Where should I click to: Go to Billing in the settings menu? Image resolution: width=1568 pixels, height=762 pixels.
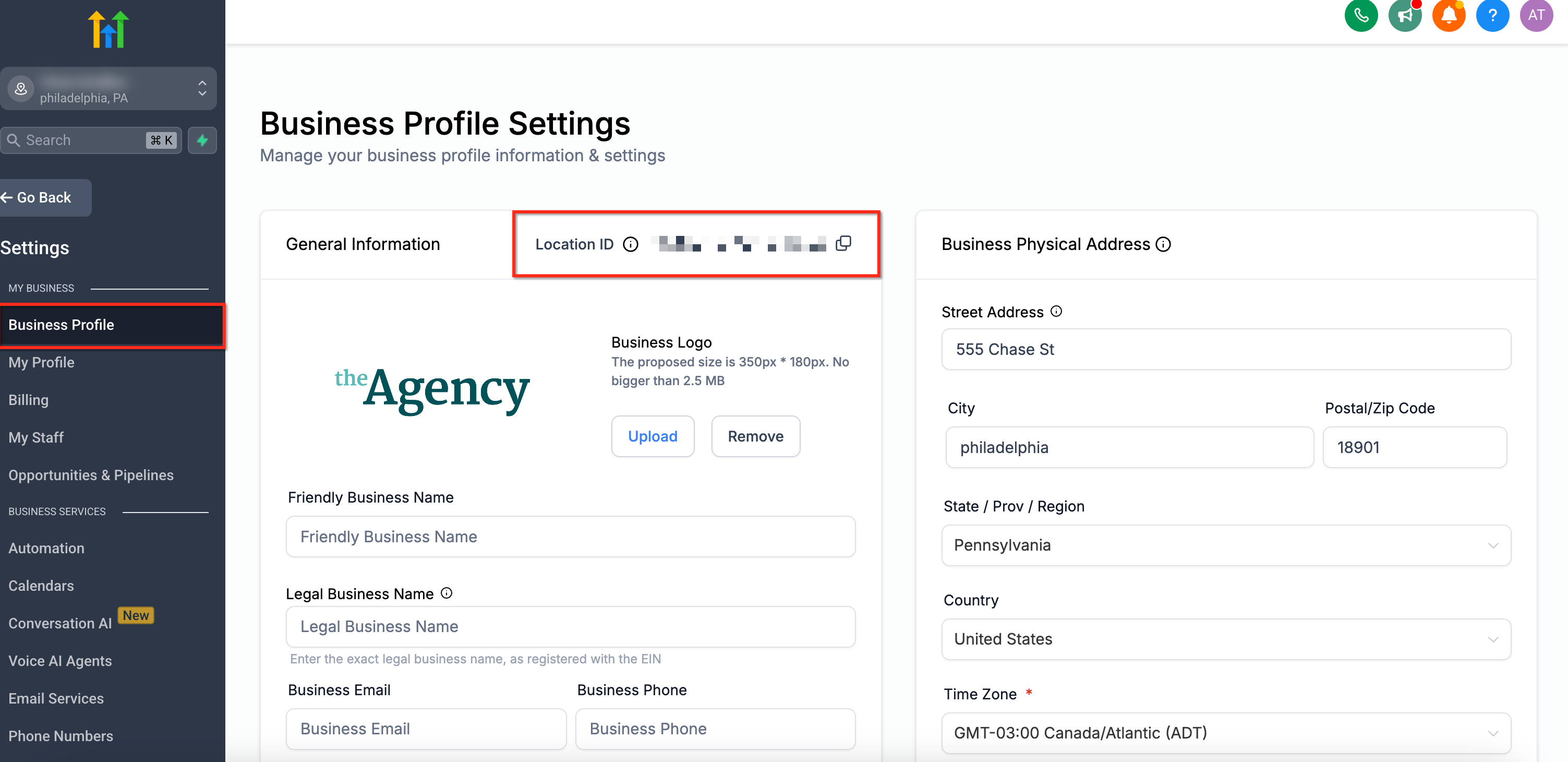(x=29, y=400)
